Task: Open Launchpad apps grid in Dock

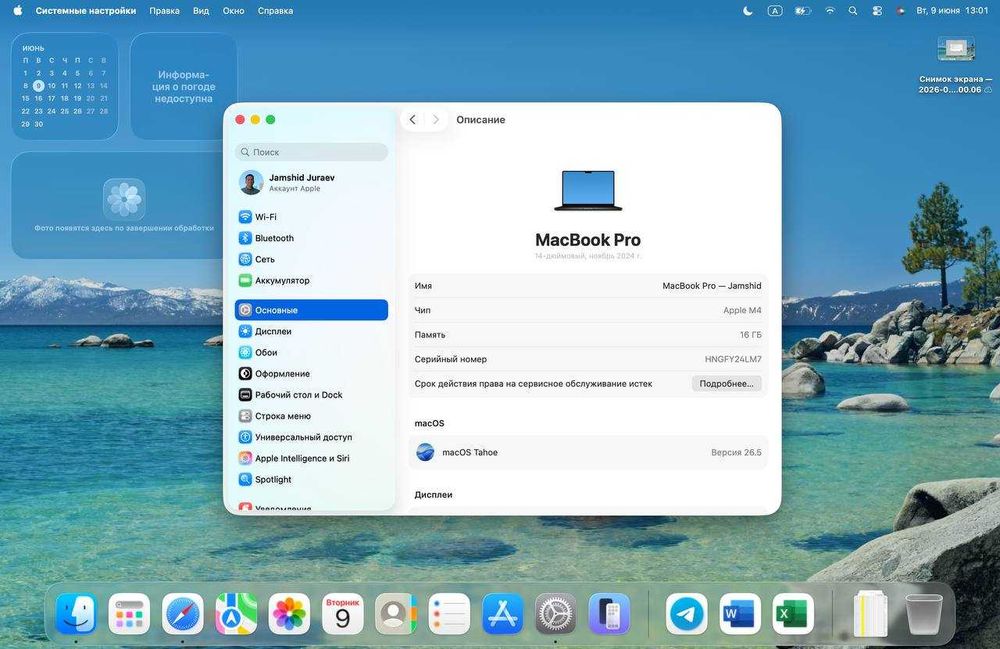Action: point(129,614)
